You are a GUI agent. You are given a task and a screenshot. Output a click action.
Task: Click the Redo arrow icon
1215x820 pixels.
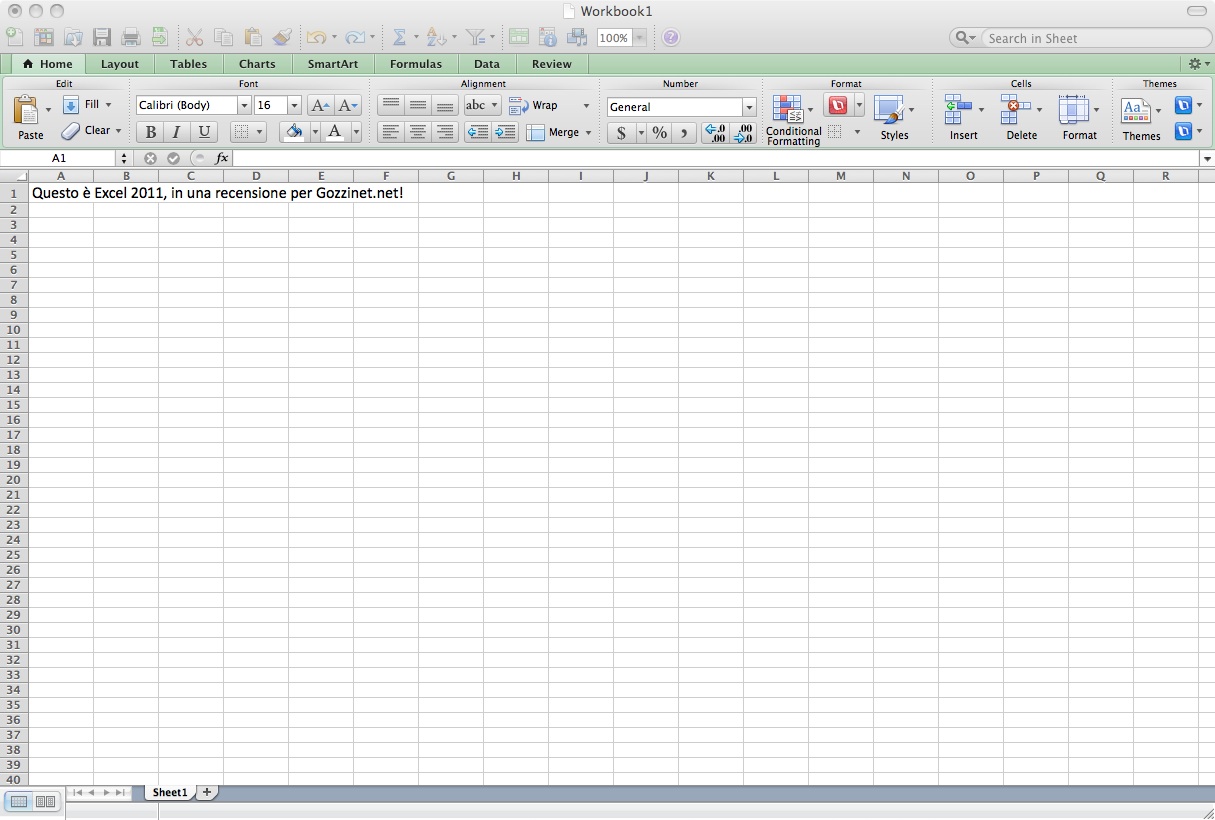tap(354, 38)
